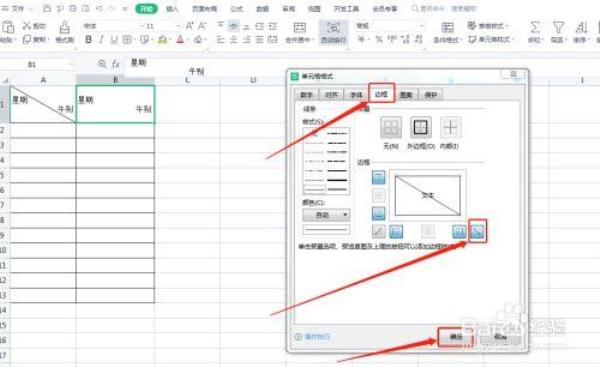Expand the Name Box dropdown showing B1
Screen dimensions: 600x367
pos(72,64)
